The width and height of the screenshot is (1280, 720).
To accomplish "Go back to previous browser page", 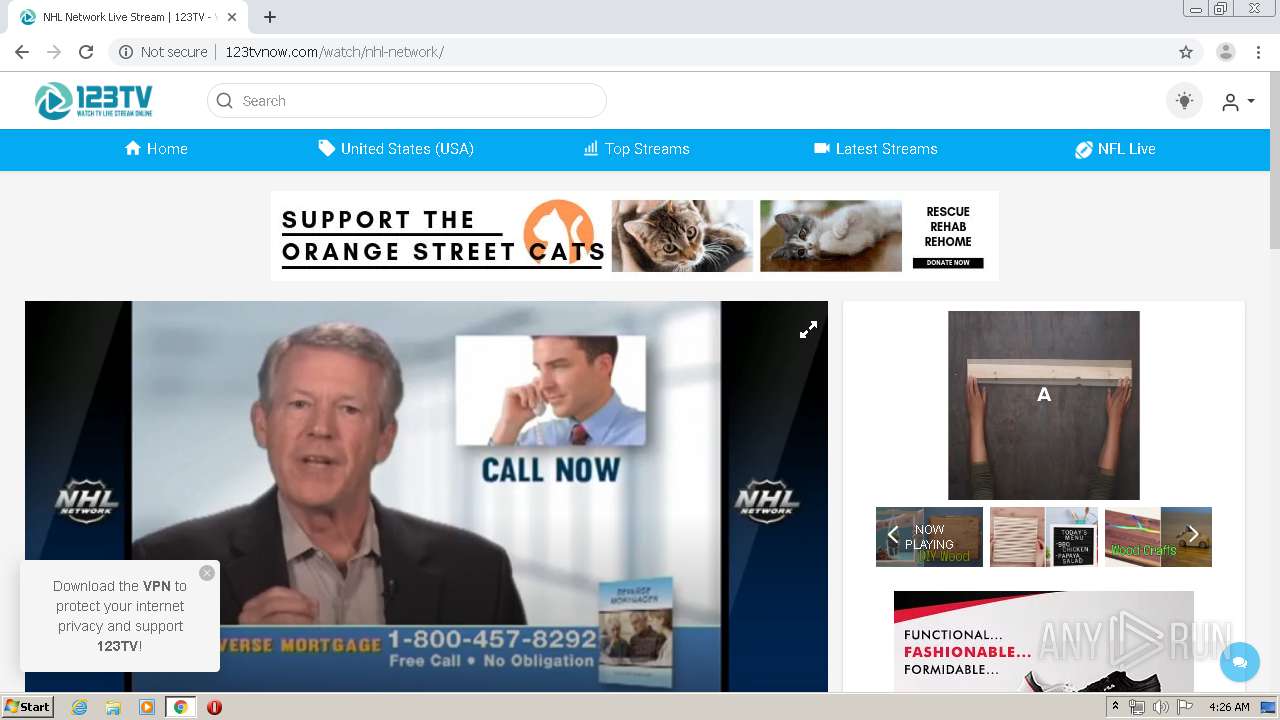I will pyautogui.click(x=22, y=52).
